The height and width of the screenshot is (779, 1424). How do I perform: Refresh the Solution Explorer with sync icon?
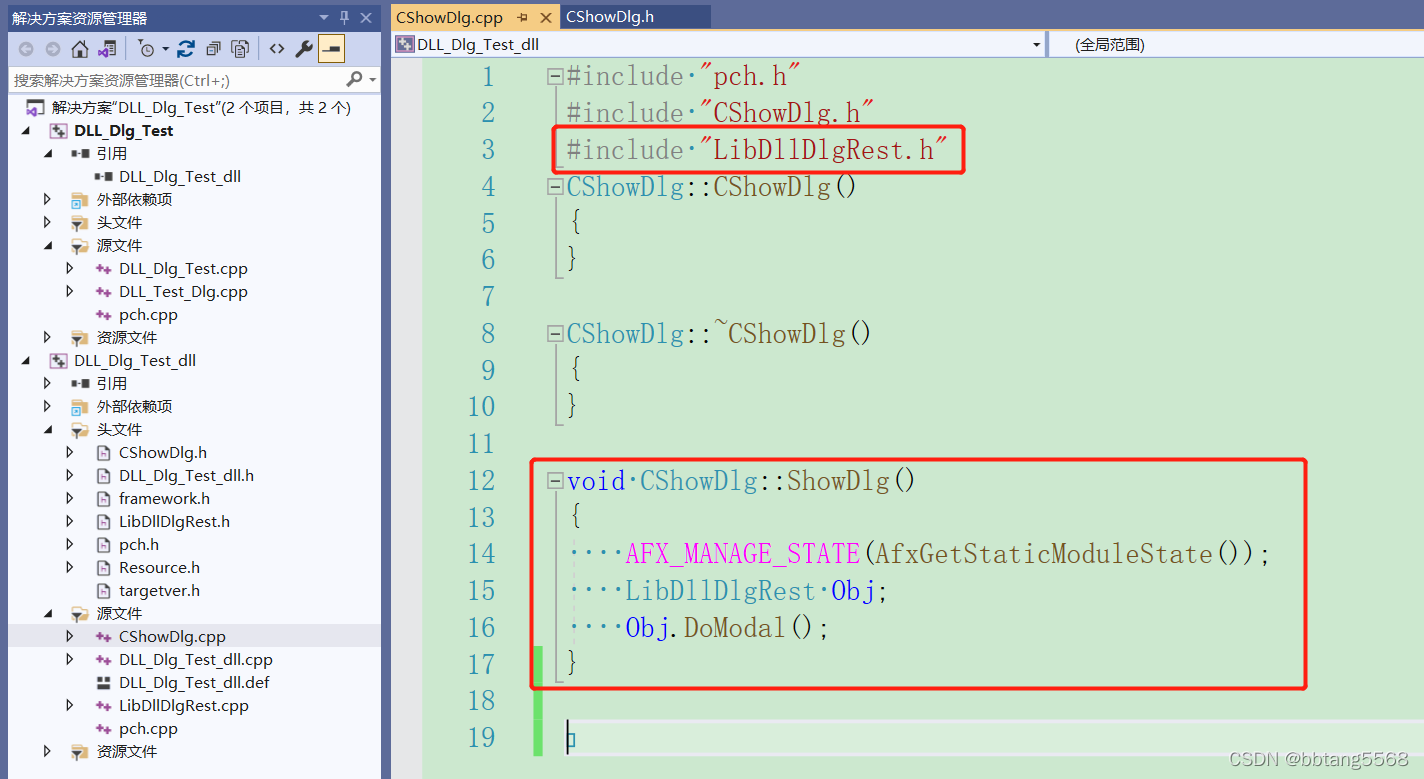click(186, 49)
